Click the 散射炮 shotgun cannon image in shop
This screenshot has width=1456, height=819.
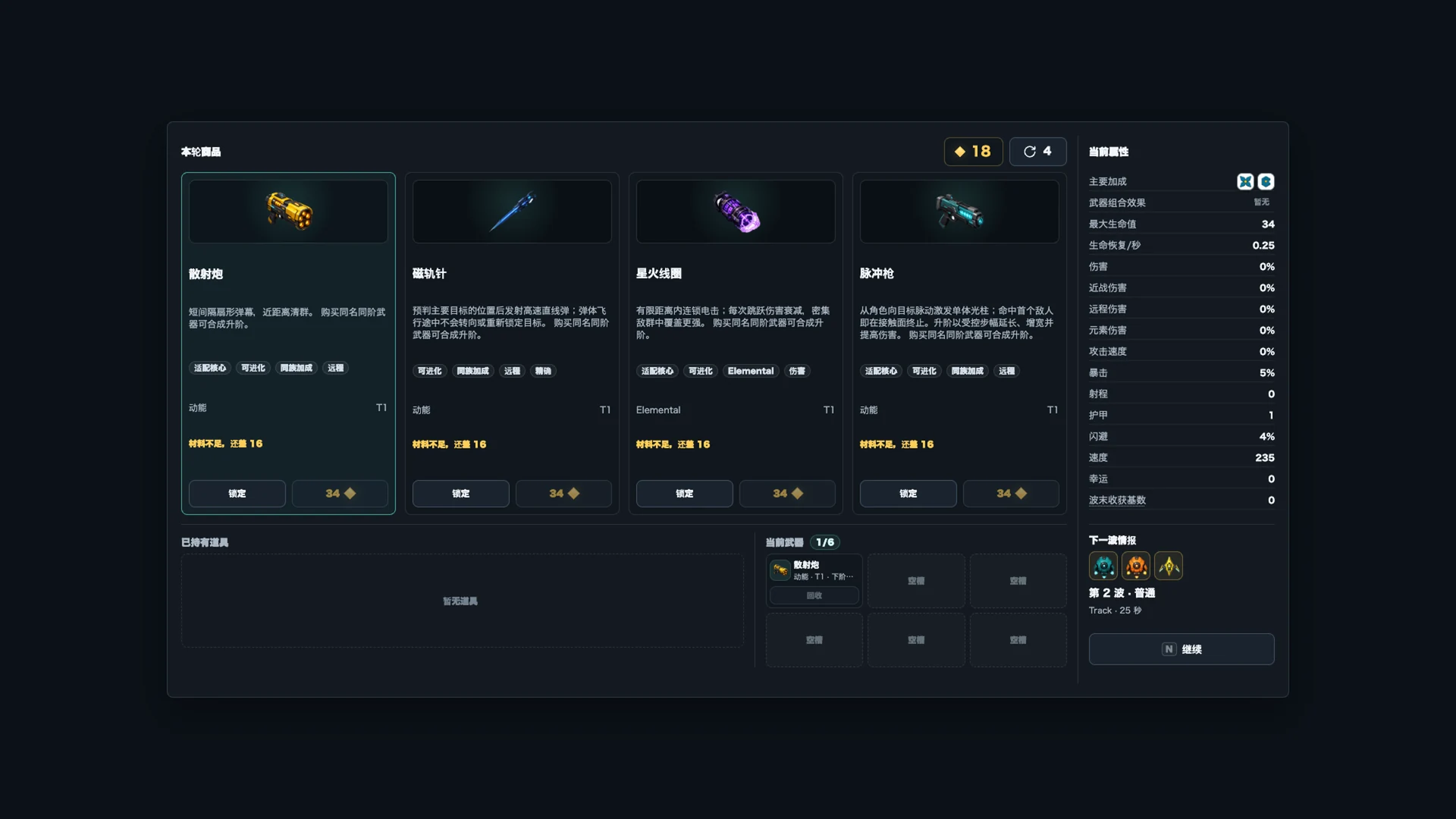289,211
